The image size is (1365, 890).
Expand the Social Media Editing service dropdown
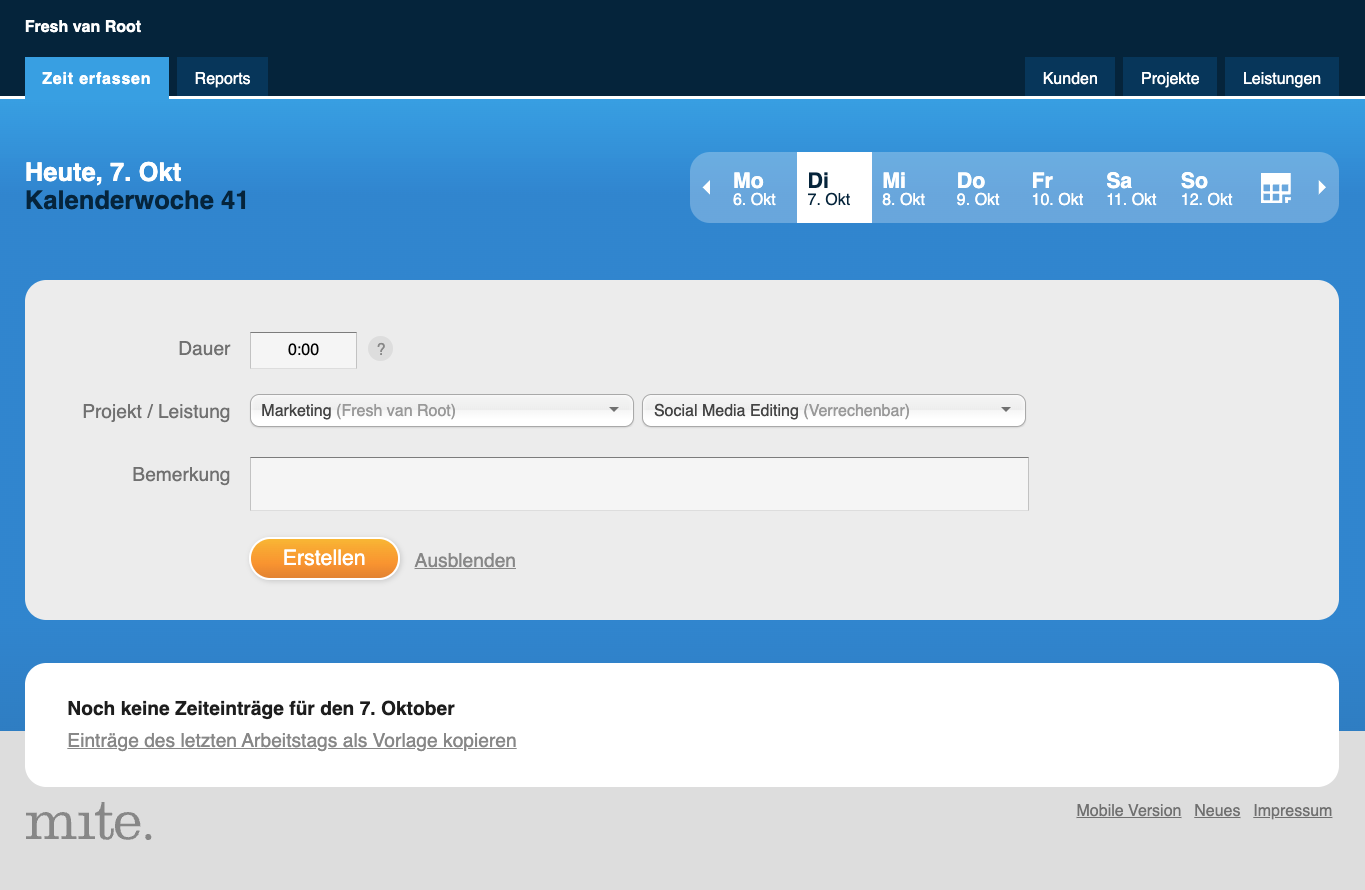833,411
